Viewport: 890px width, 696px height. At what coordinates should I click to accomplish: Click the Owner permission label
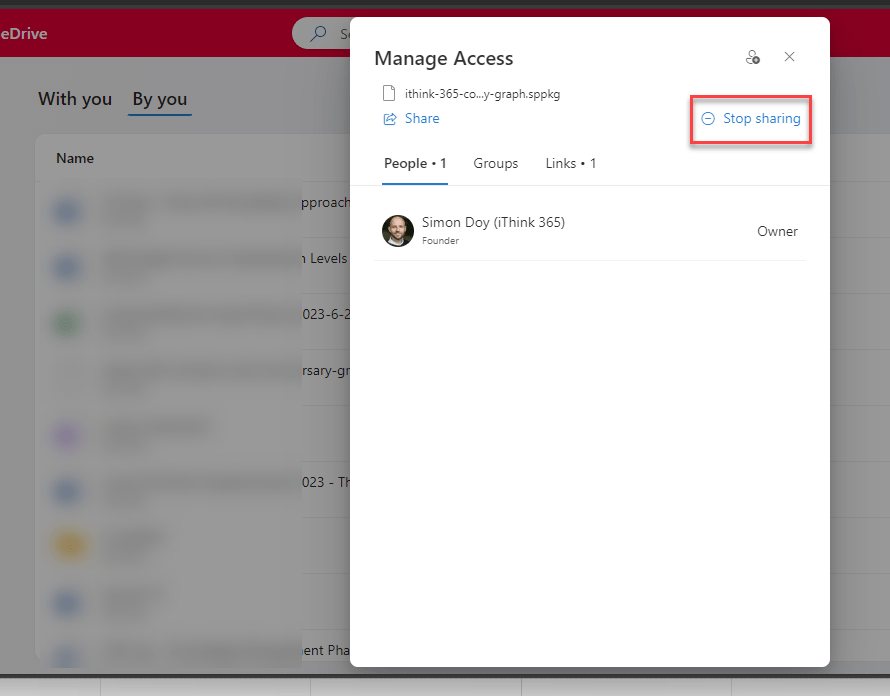(777, 231)
